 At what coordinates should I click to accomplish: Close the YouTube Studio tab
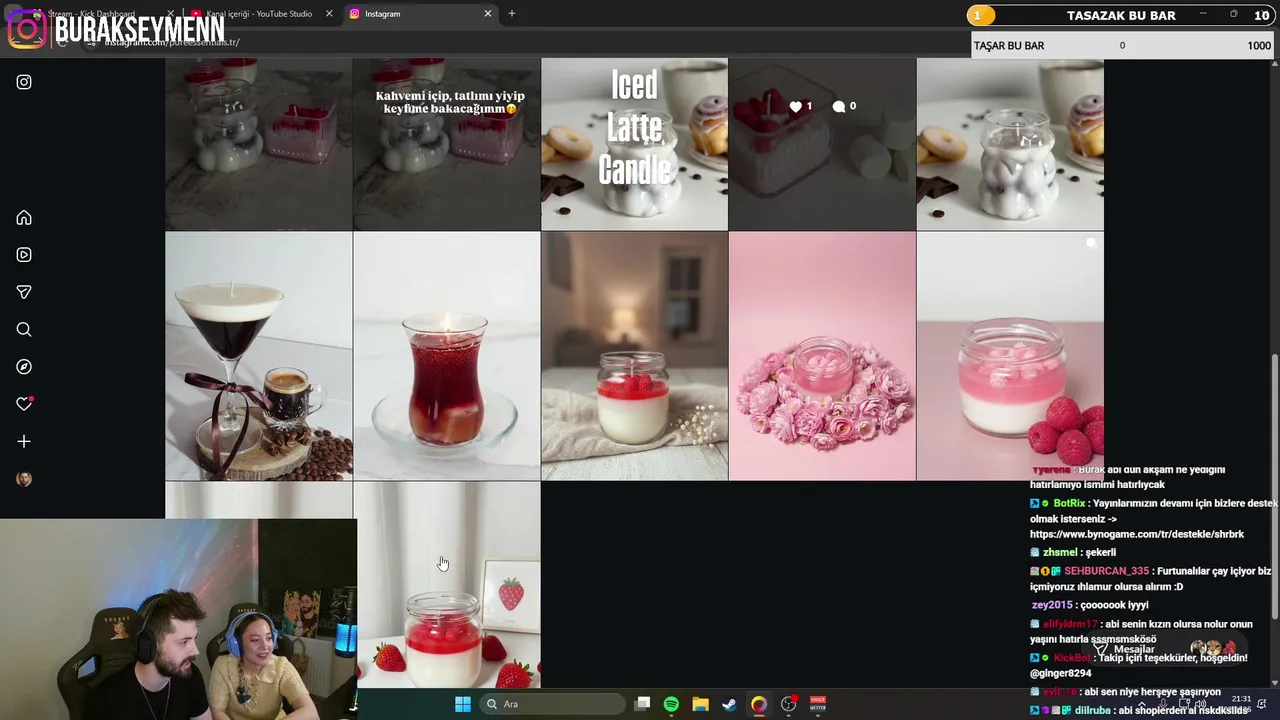tap(329, 14)
